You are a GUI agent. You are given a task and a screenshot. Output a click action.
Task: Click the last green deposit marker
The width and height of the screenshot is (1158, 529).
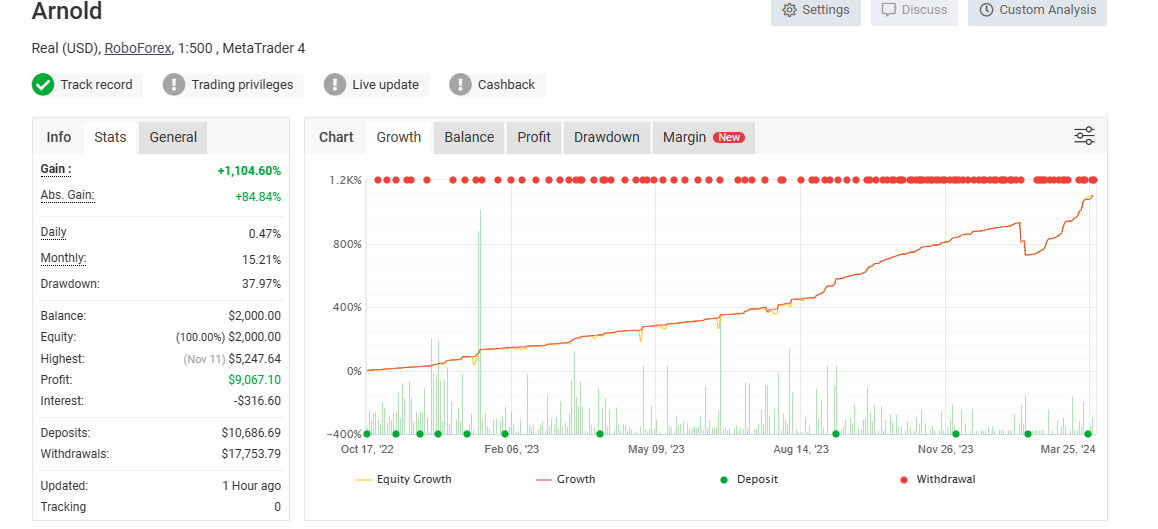click(1088, 434)
